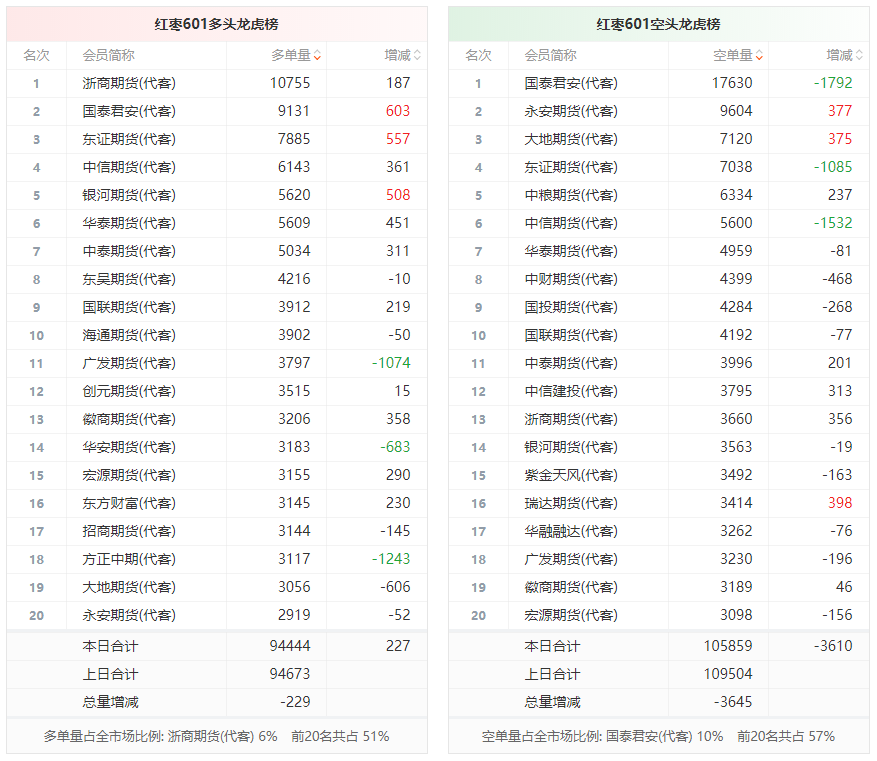Click the 红枣601空头龙虎榜 title
This screenshot has width=877, height=761.
[658, 24]
